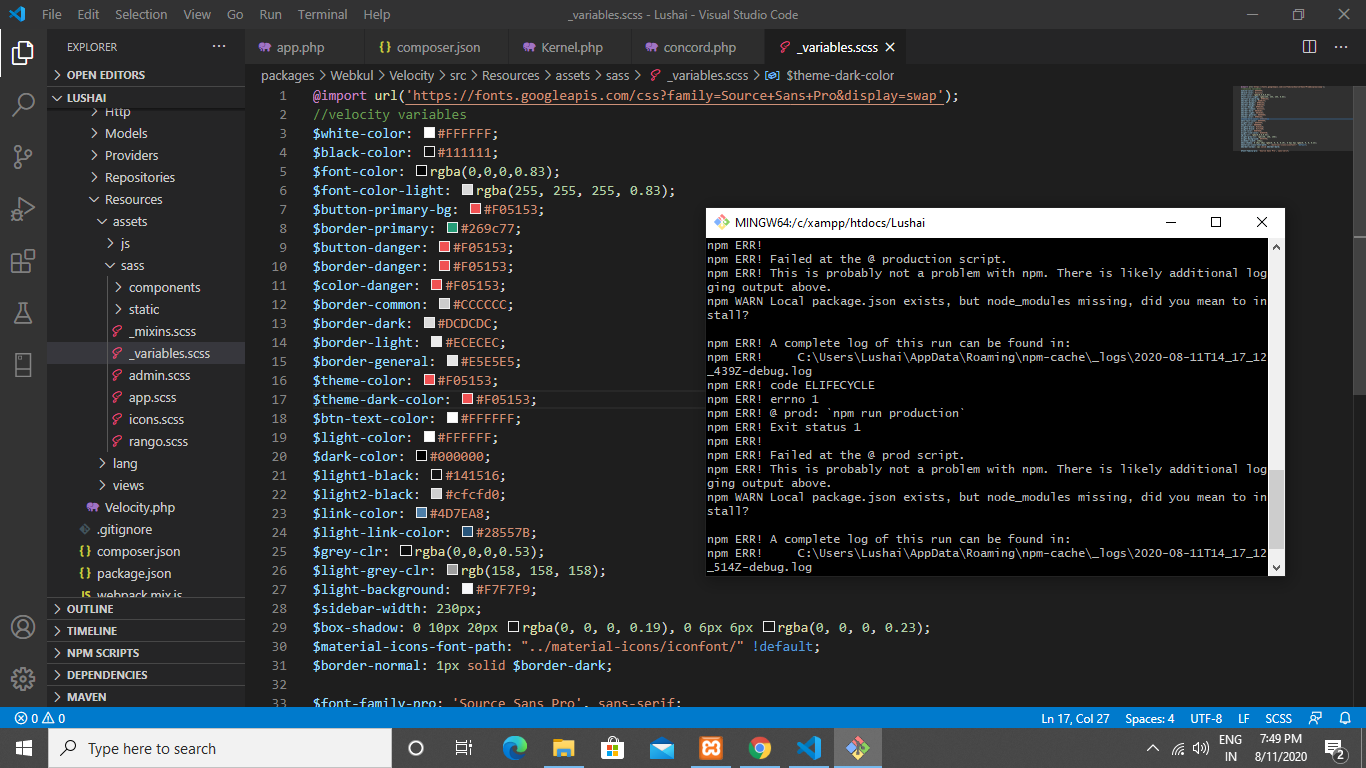Image resolution: width=1366 pixels, height=768 pixels.
Task: Click the $link-color blue swatch
Action: 421,514
